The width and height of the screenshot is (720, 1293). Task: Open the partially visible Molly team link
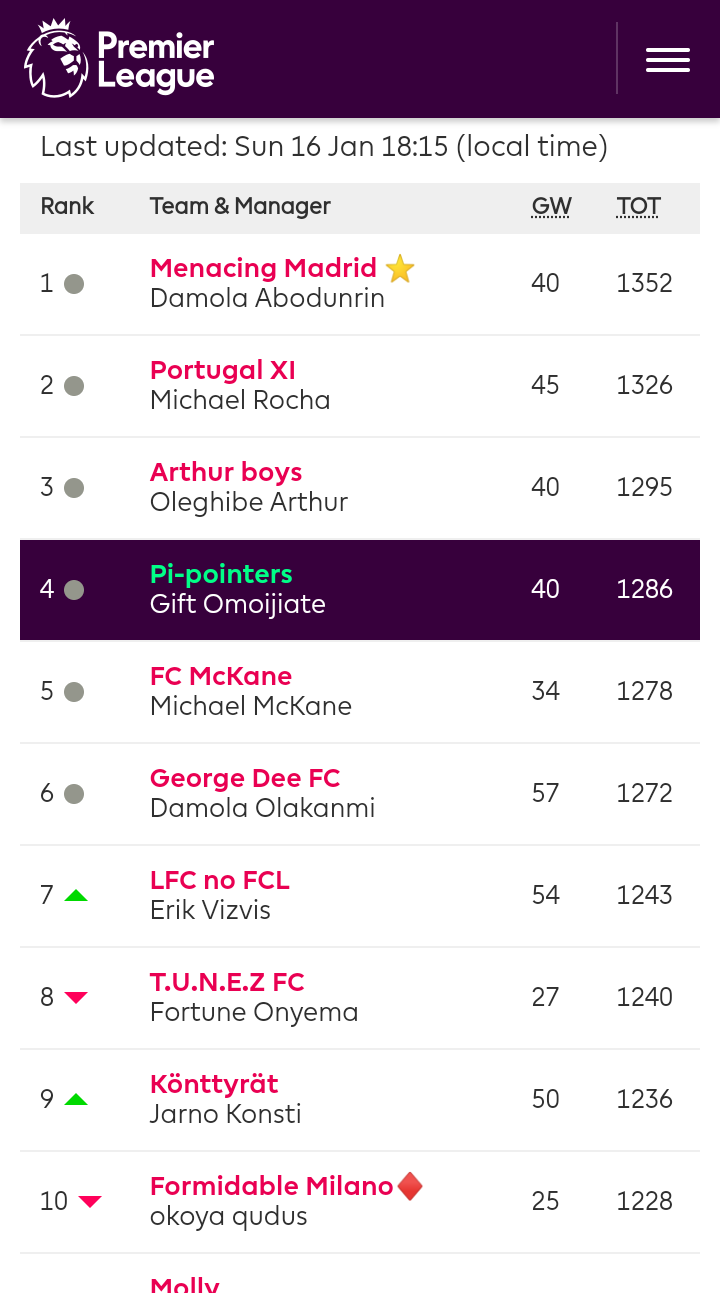pos(185,1284)
